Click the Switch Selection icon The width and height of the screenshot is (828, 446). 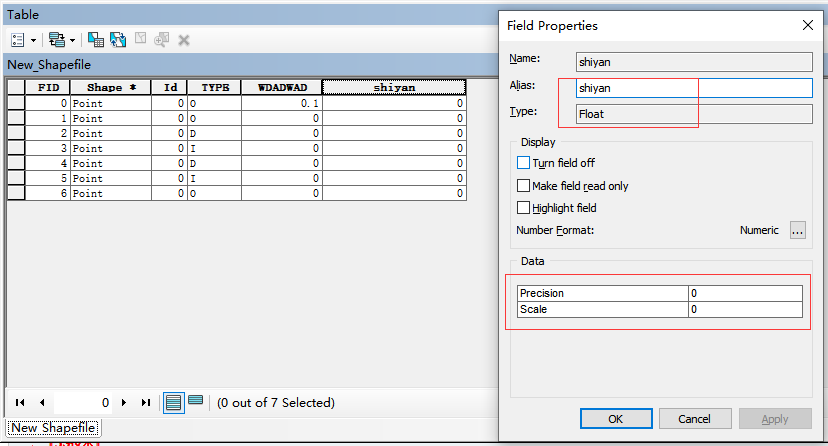(118, 40)
